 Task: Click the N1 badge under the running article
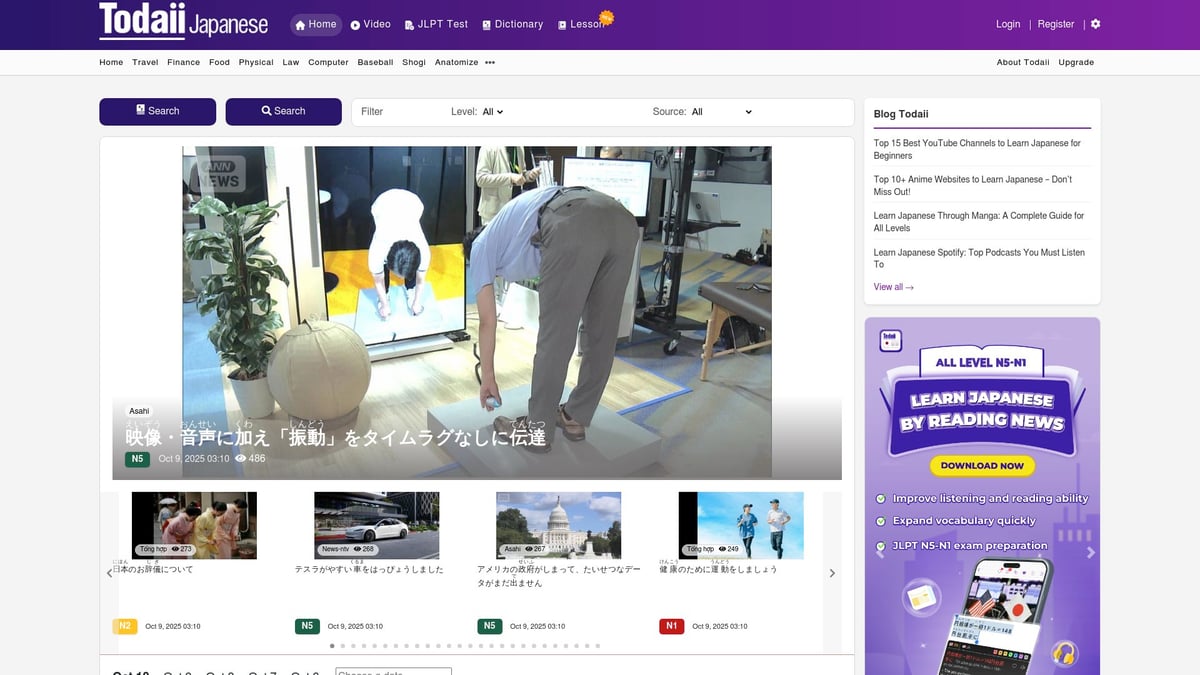pos(671,625)
